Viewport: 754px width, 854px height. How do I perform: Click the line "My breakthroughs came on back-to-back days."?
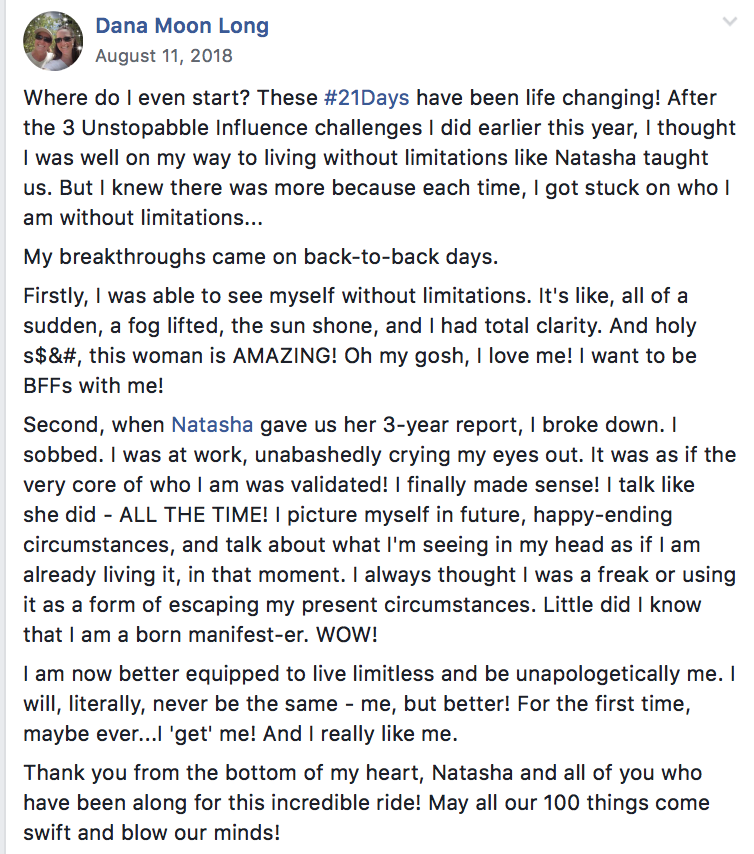click(259, 255)
